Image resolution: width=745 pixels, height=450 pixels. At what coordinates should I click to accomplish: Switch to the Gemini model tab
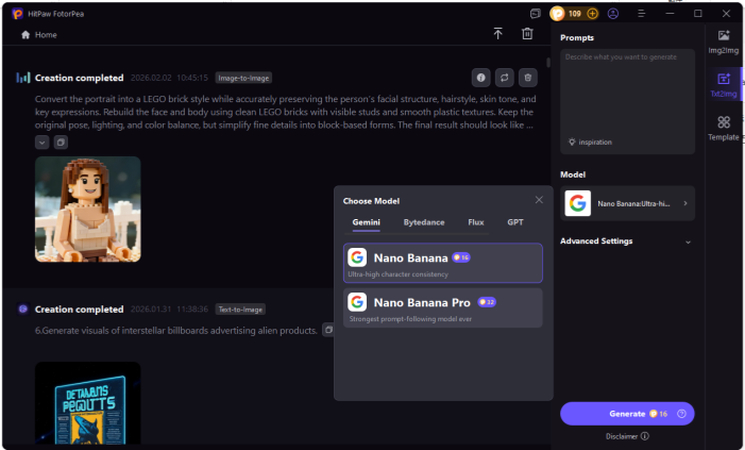click(x=366, y=222)
